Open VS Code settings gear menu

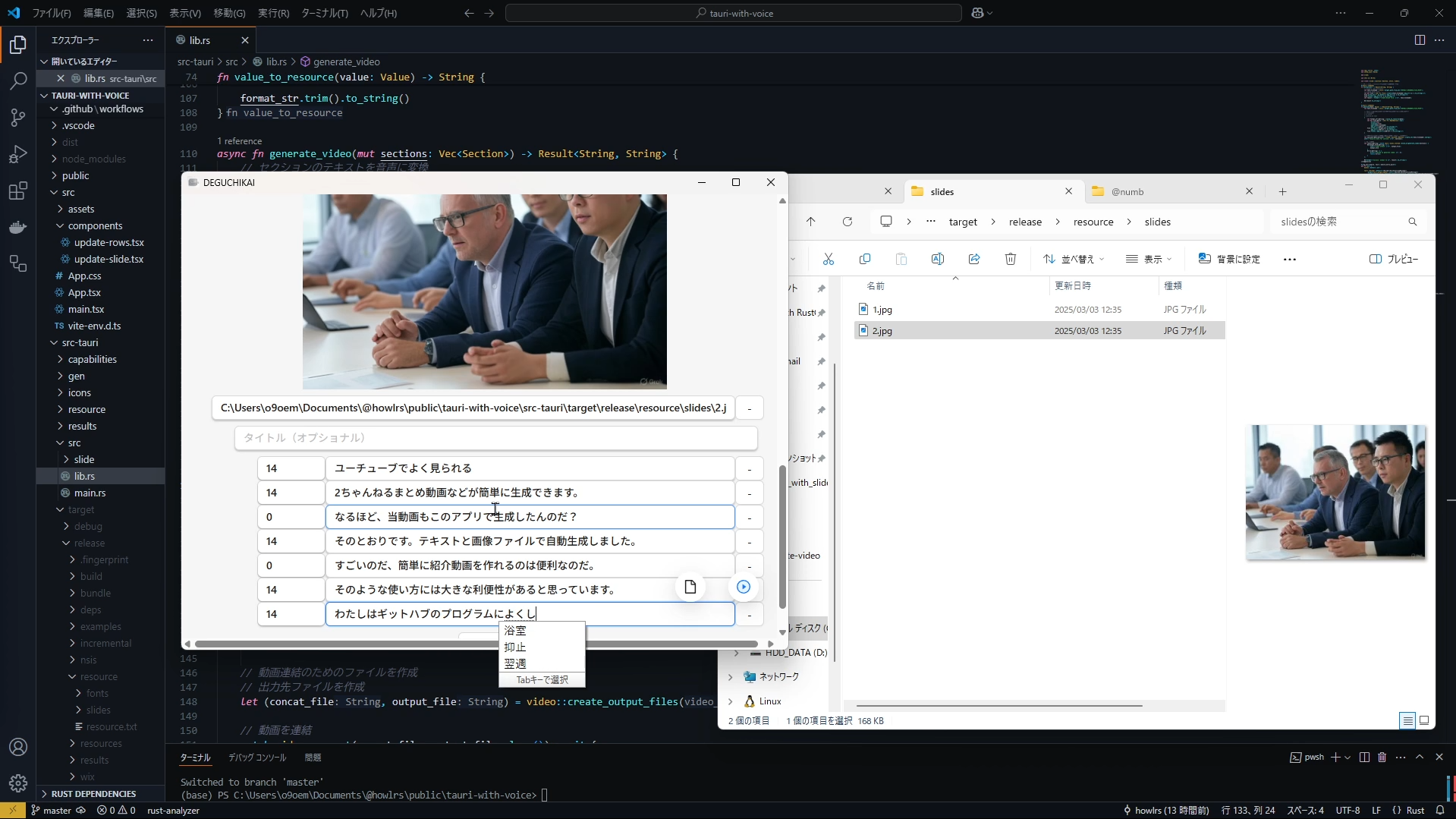point(17,783)
